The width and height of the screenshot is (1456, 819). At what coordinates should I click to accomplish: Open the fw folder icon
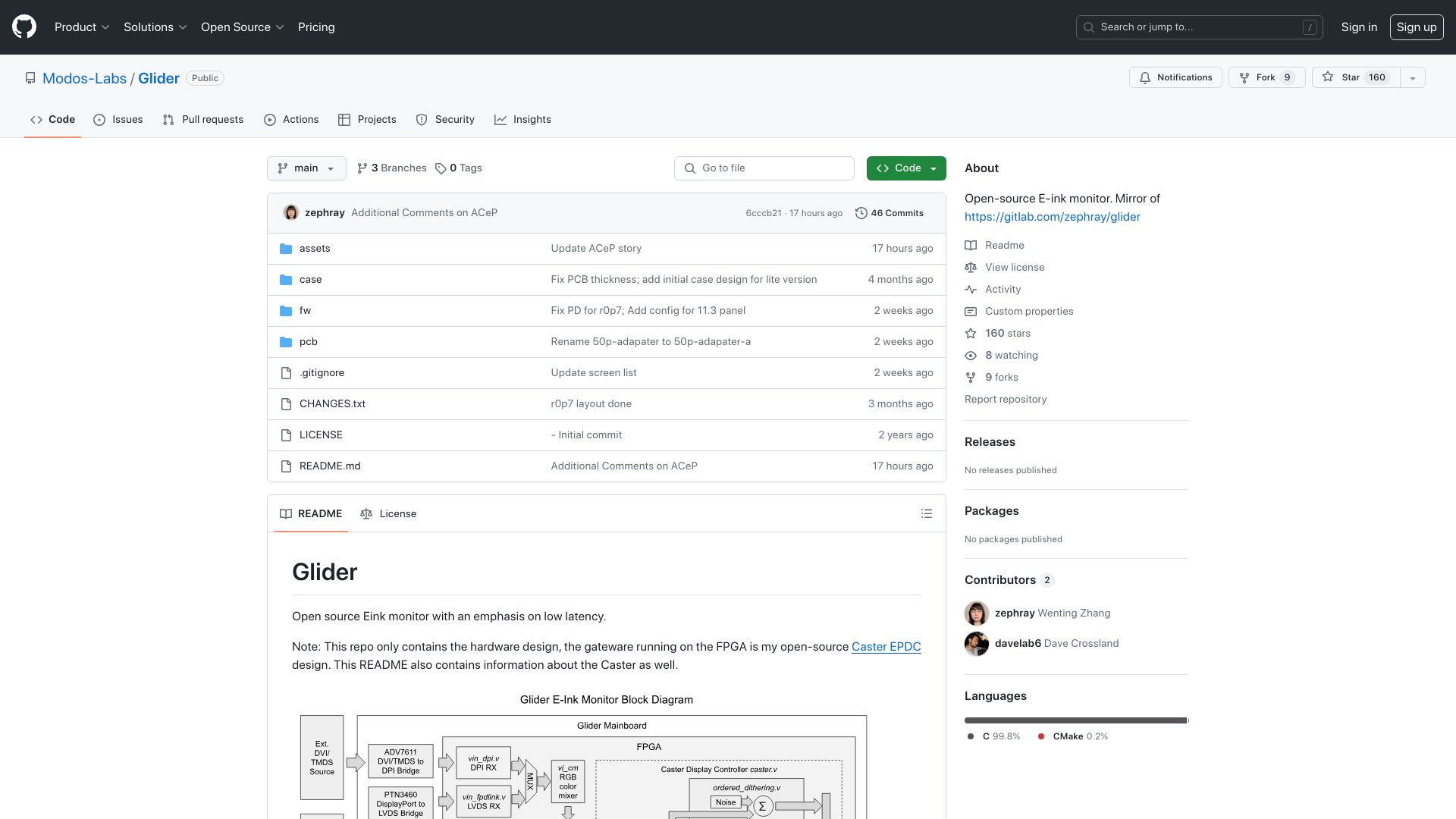tap(286, 311)
